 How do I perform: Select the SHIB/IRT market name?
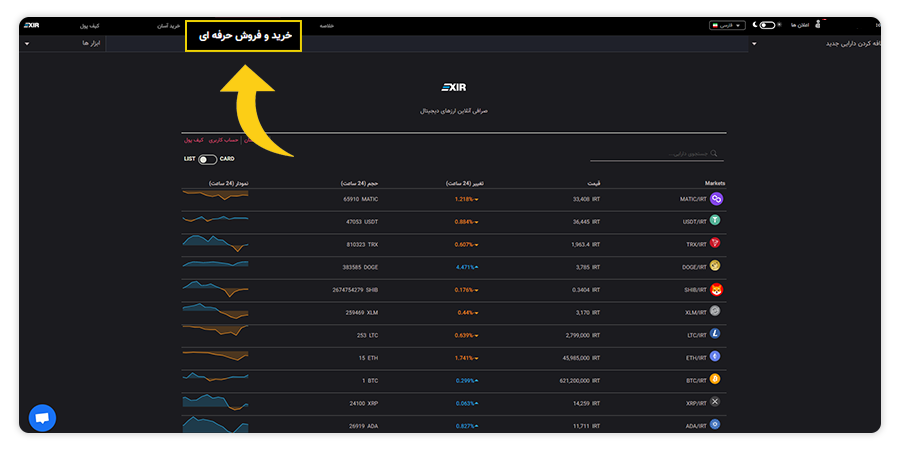[x=695, y=290]
